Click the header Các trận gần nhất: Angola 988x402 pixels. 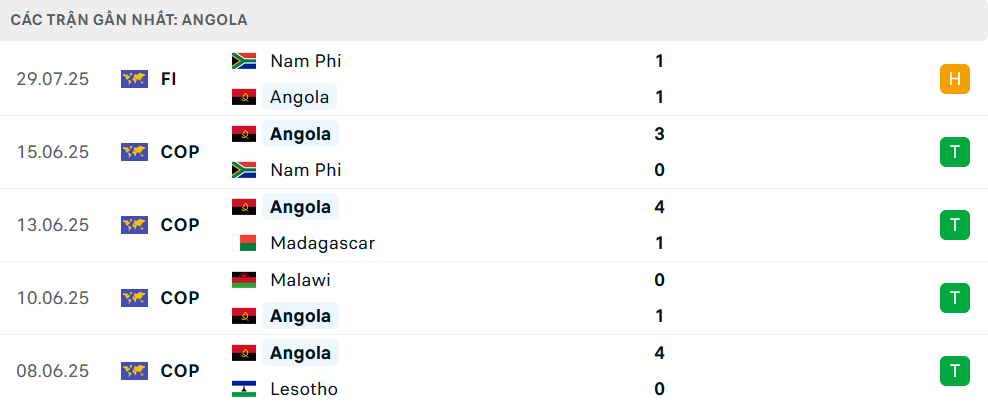129,20
